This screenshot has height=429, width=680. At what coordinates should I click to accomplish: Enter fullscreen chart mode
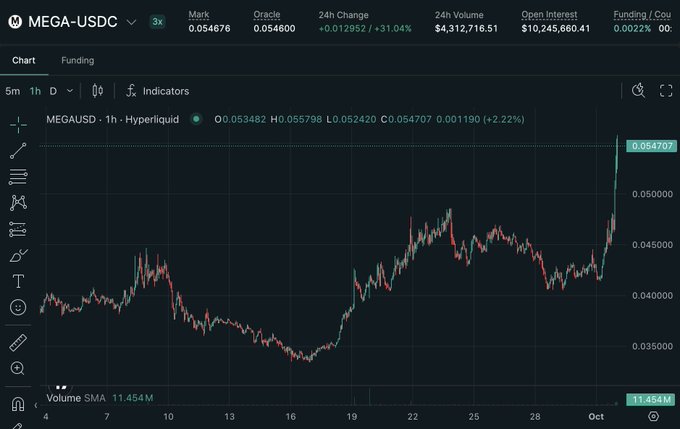(x=666, y=91)
